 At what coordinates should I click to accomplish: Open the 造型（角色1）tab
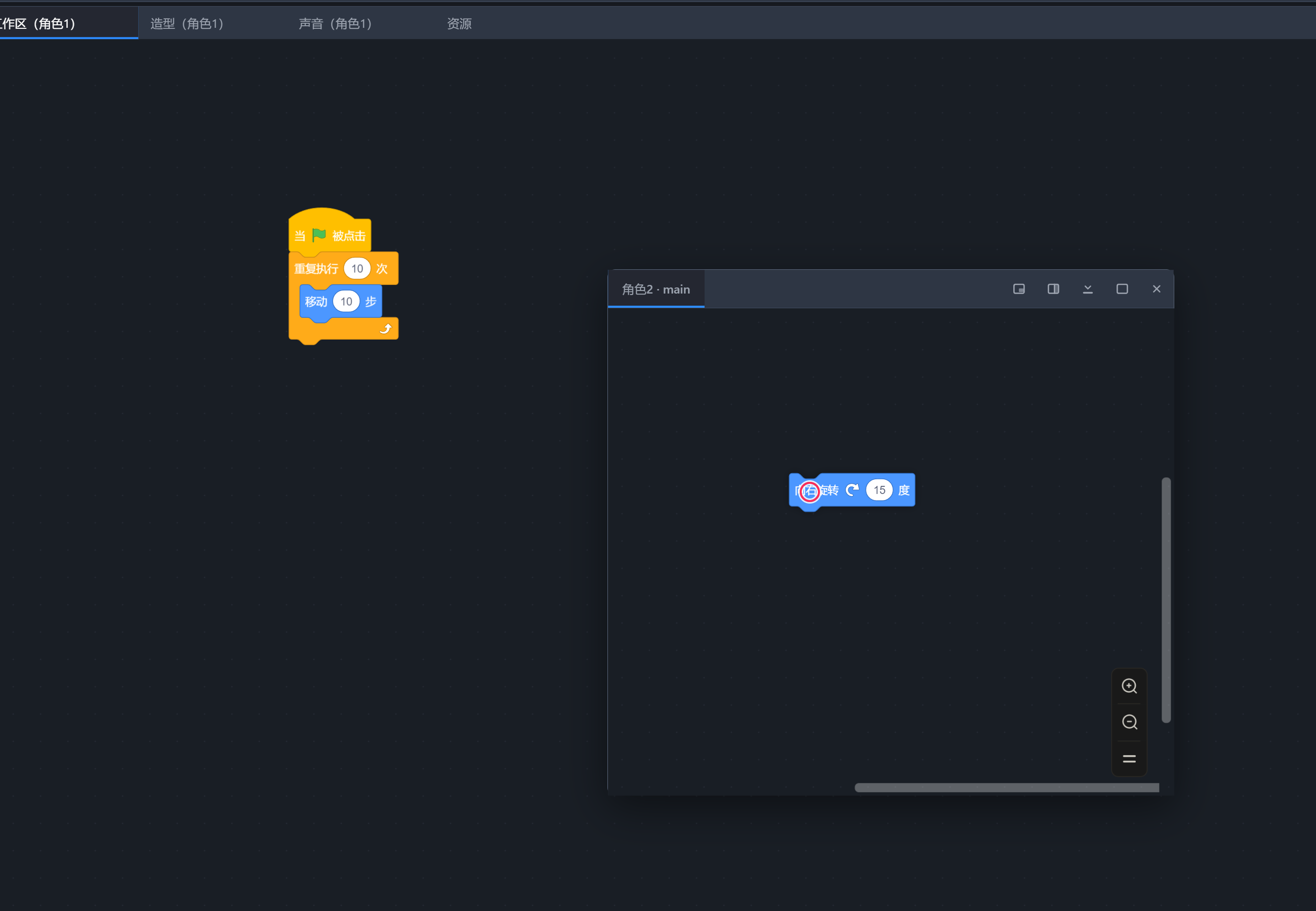point(187,23)
